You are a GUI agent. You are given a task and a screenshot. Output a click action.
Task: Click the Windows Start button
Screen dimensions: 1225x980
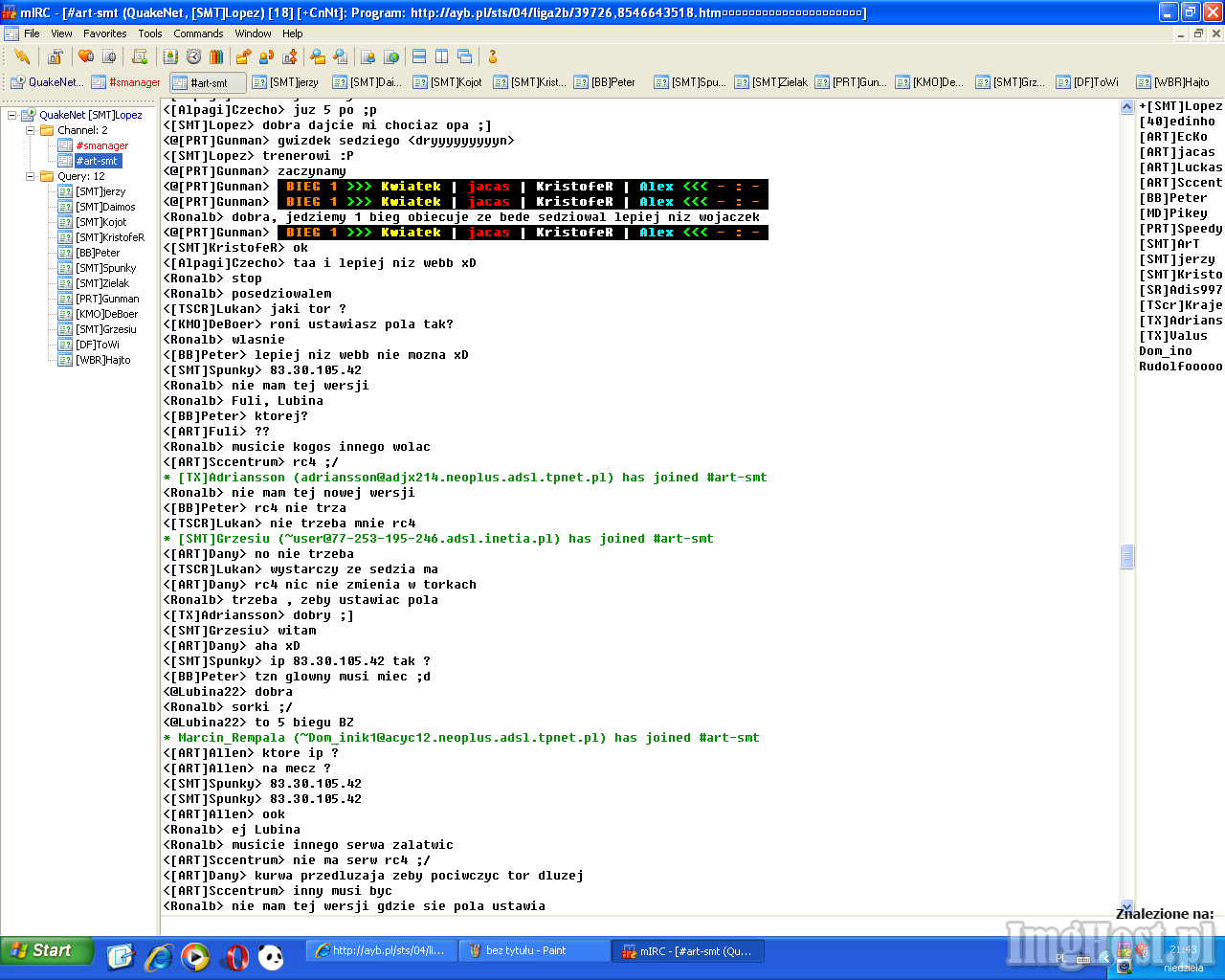point(47,950)
